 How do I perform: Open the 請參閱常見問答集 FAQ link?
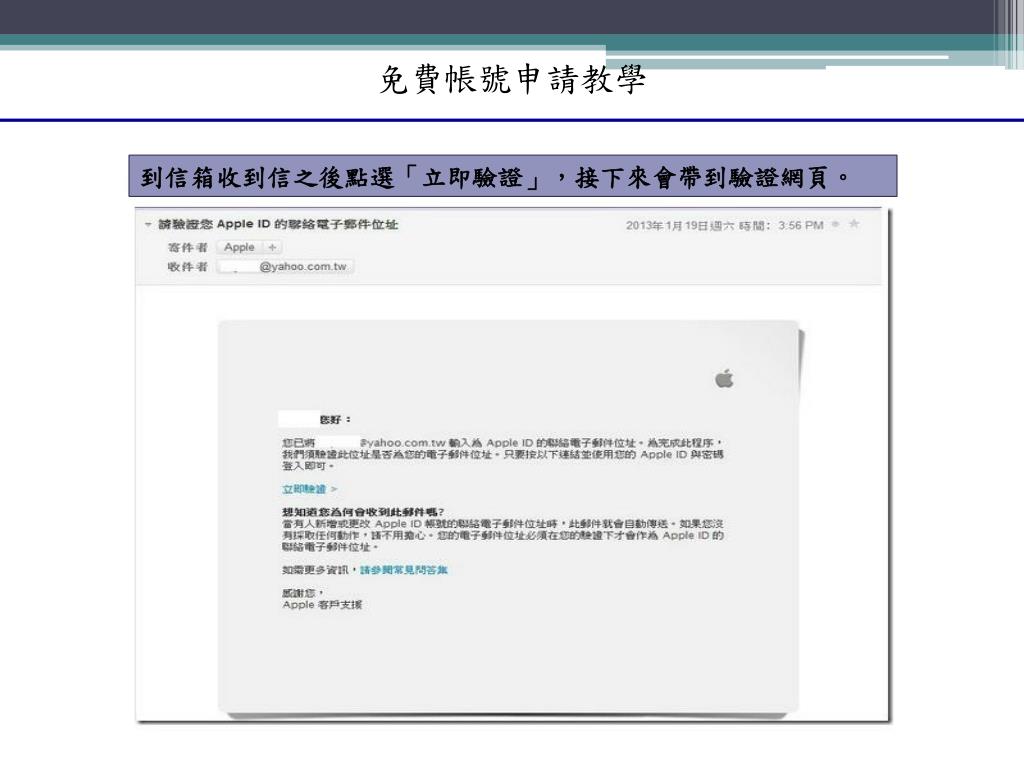pos(404,570)
